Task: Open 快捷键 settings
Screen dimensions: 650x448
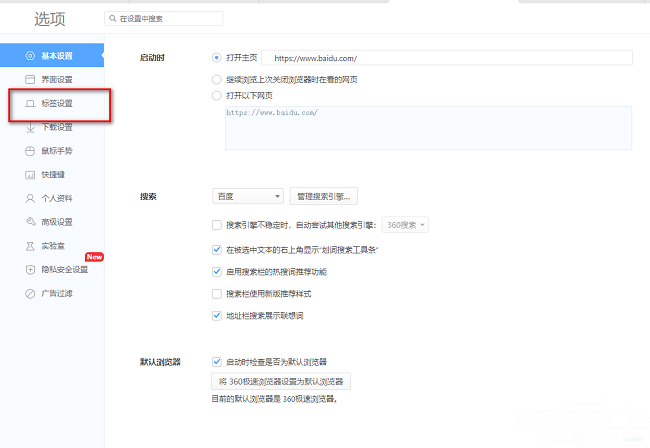Action: tap(52, 174)
